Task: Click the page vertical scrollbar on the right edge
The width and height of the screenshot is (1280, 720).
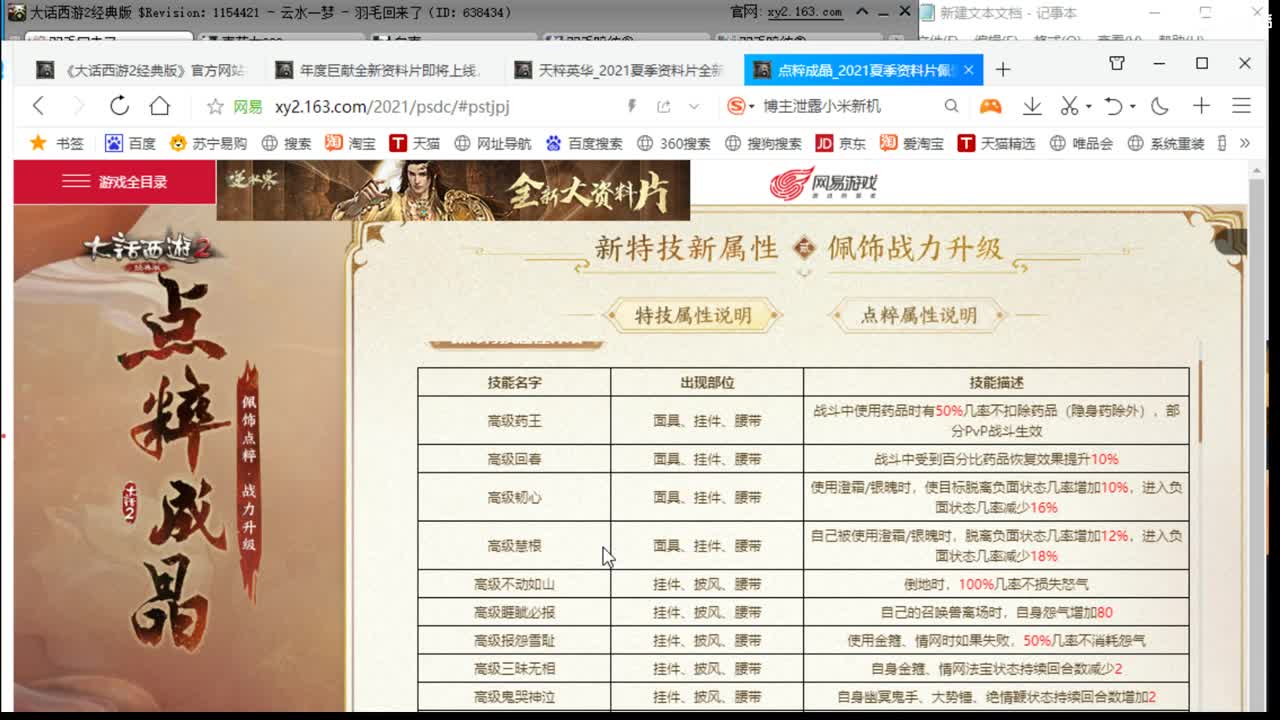Action: pos(1257,440)
